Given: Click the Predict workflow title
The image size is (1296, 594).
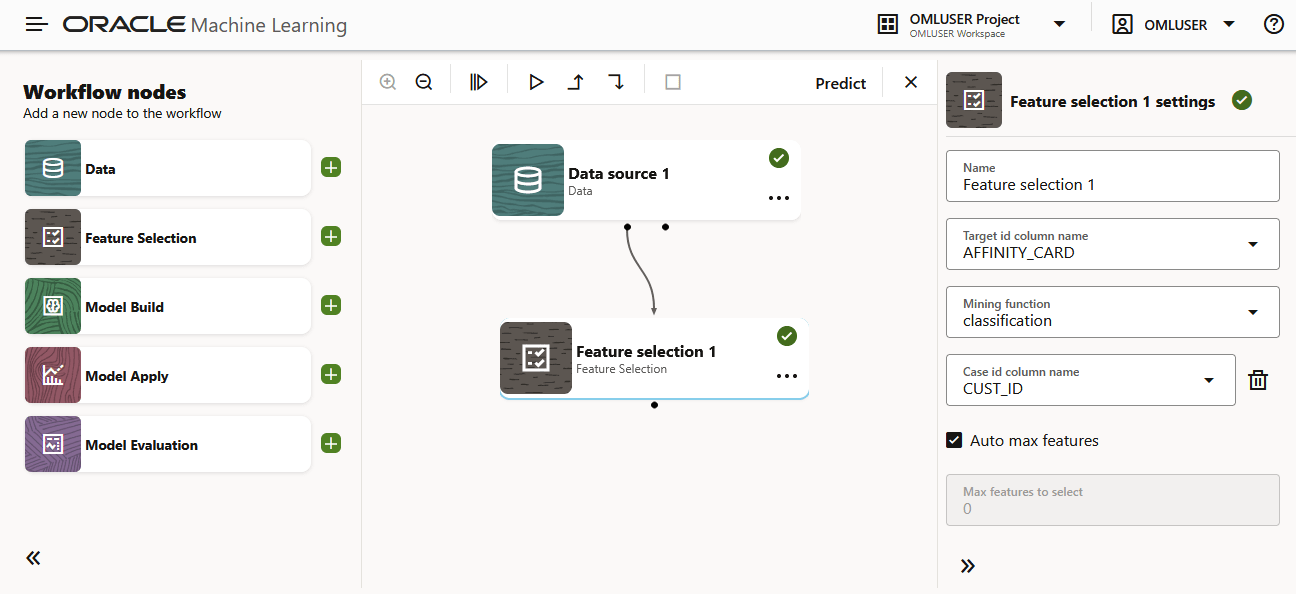Looking at the screenshot, I should point(841,83).
